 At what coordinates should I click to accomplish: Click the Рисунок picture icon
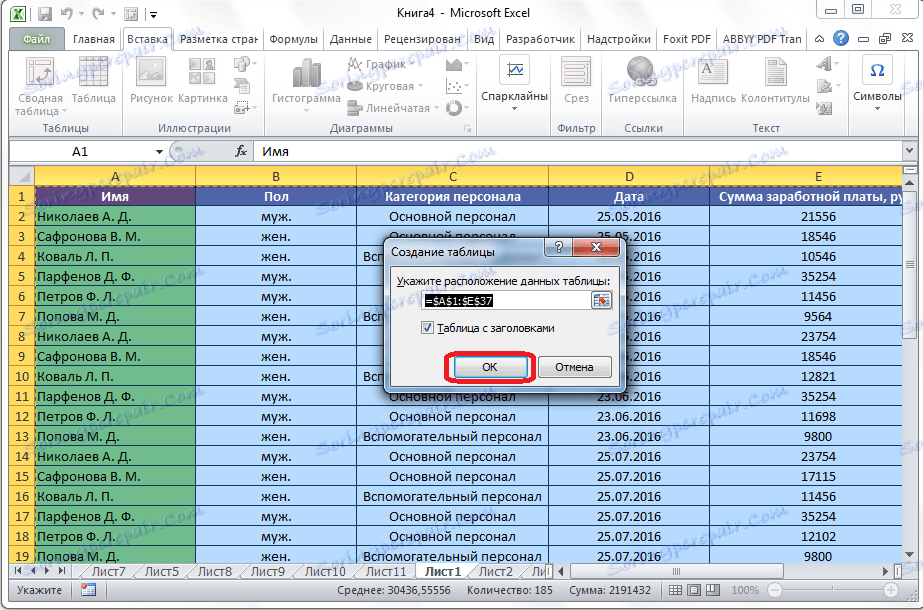tap(151, 72)
